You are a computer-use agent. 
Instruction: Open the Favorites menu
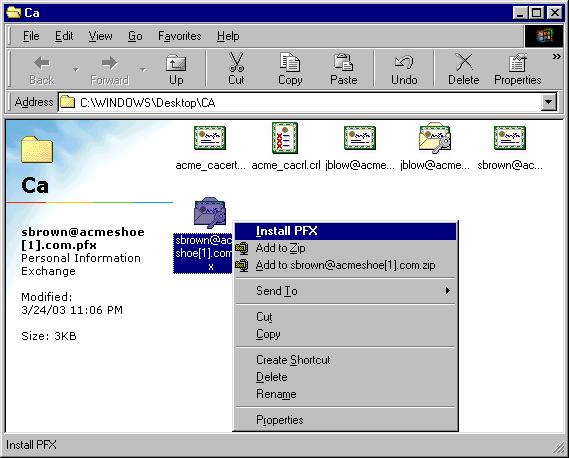tap(180, 36)
